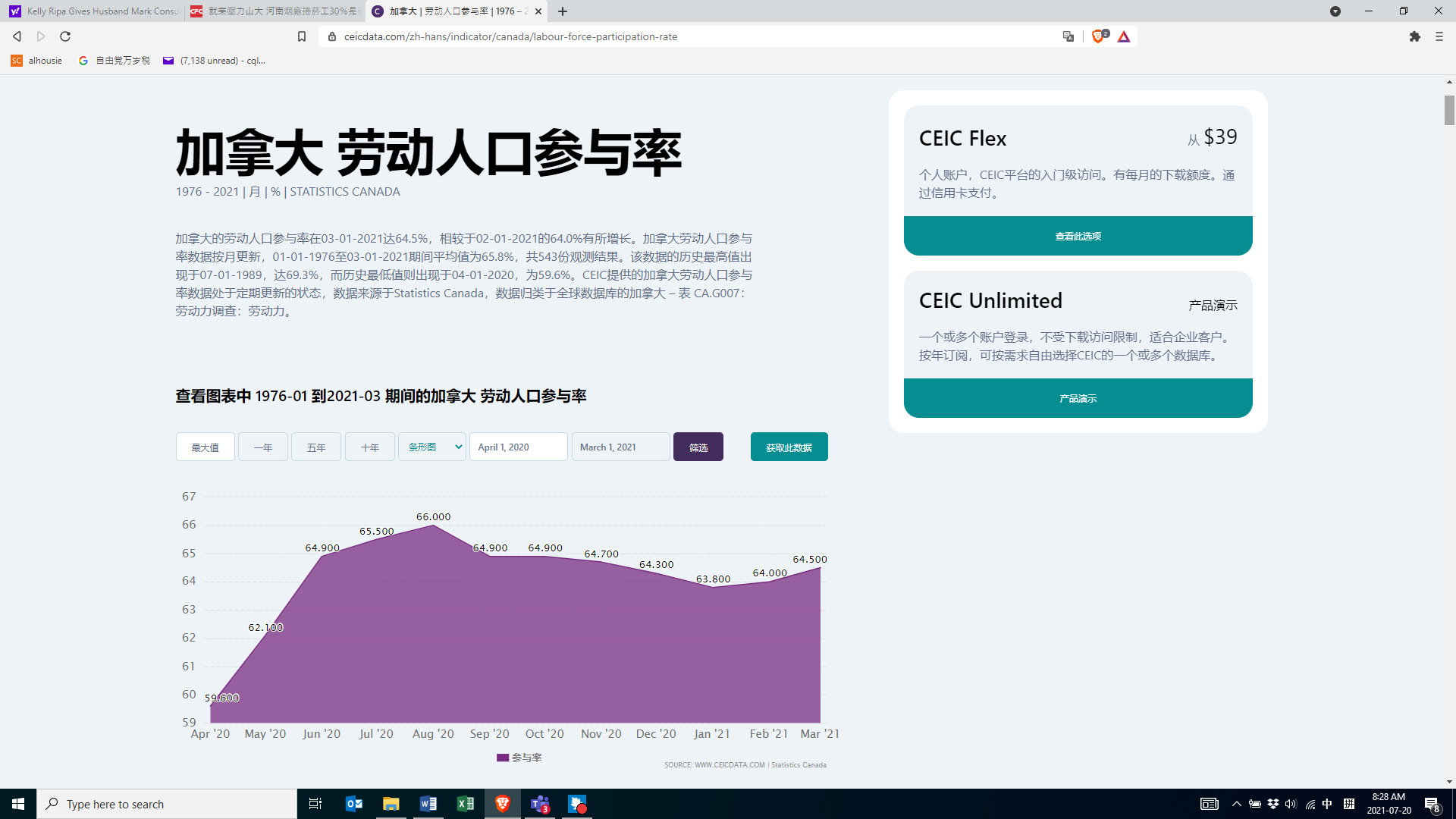Open Brave Shields lion icon

1097,36
